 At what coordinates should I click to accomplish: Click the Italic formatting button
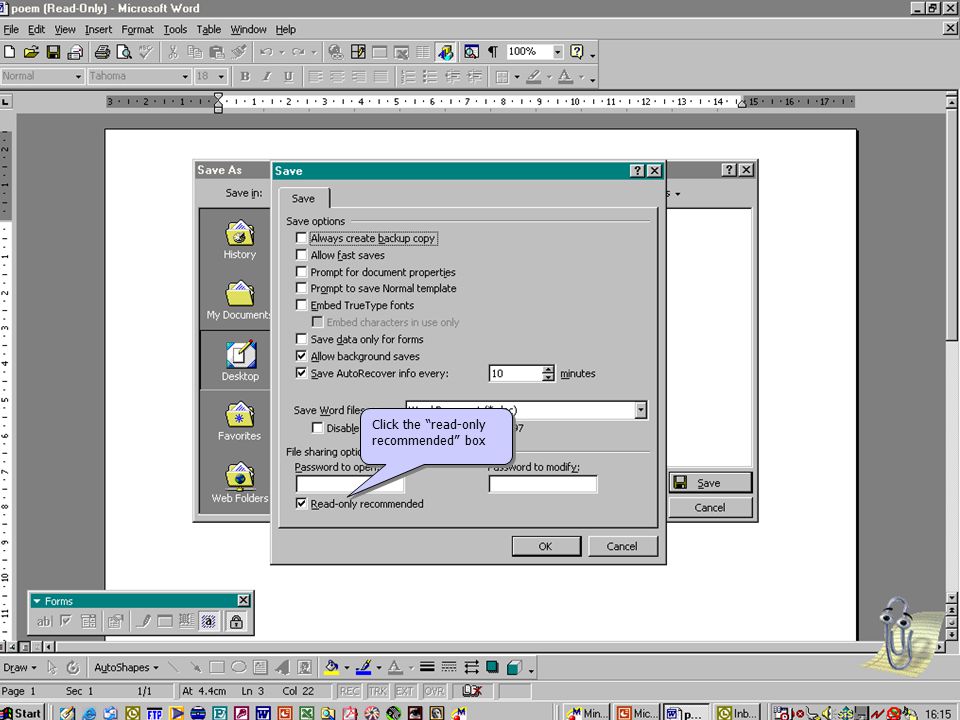click(x=267, y=77)
